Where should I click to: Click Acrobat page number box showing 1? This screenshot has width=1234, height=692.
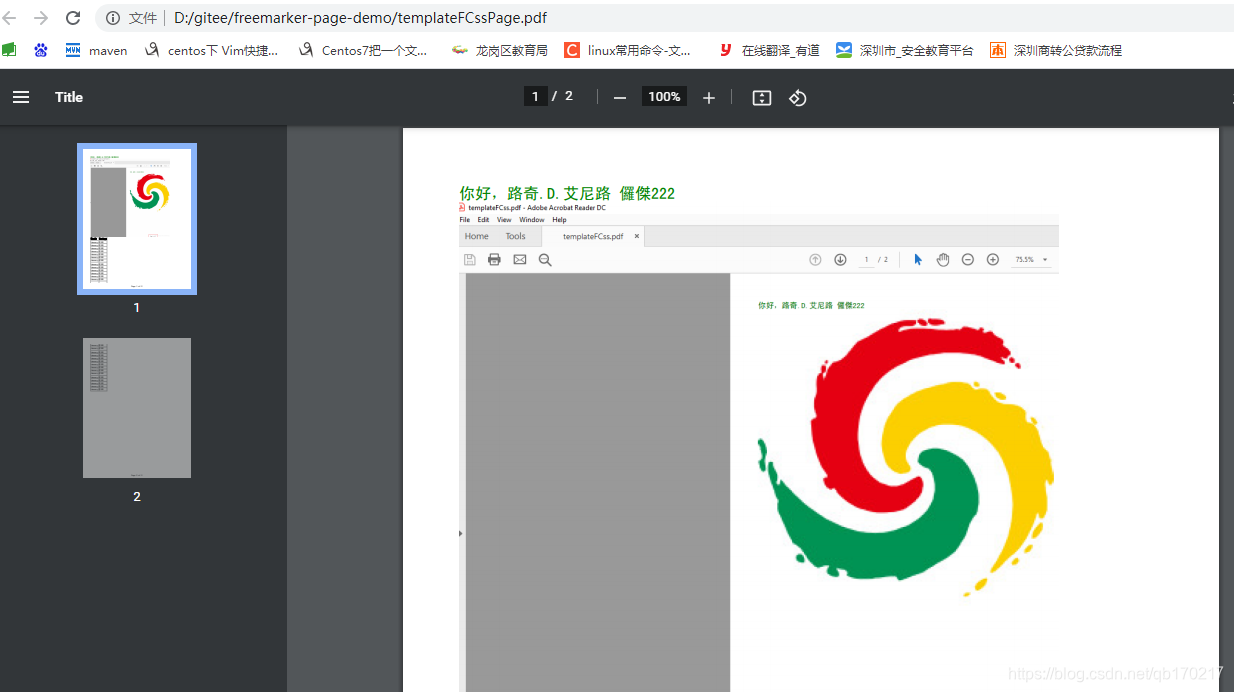pyautogui.click(x=866, y=259)
